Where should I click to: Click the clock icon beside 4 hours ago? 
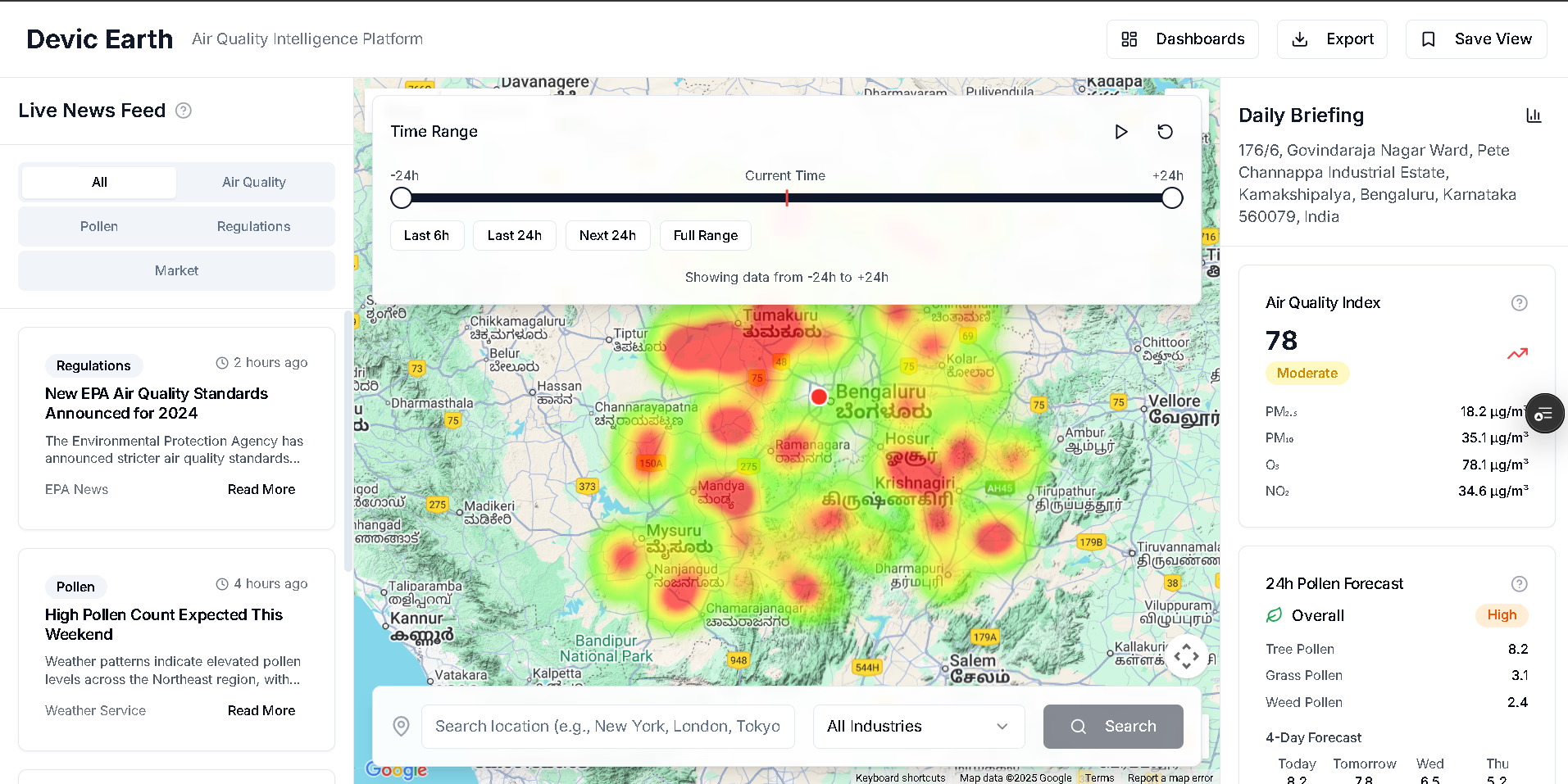coord(222,584)
